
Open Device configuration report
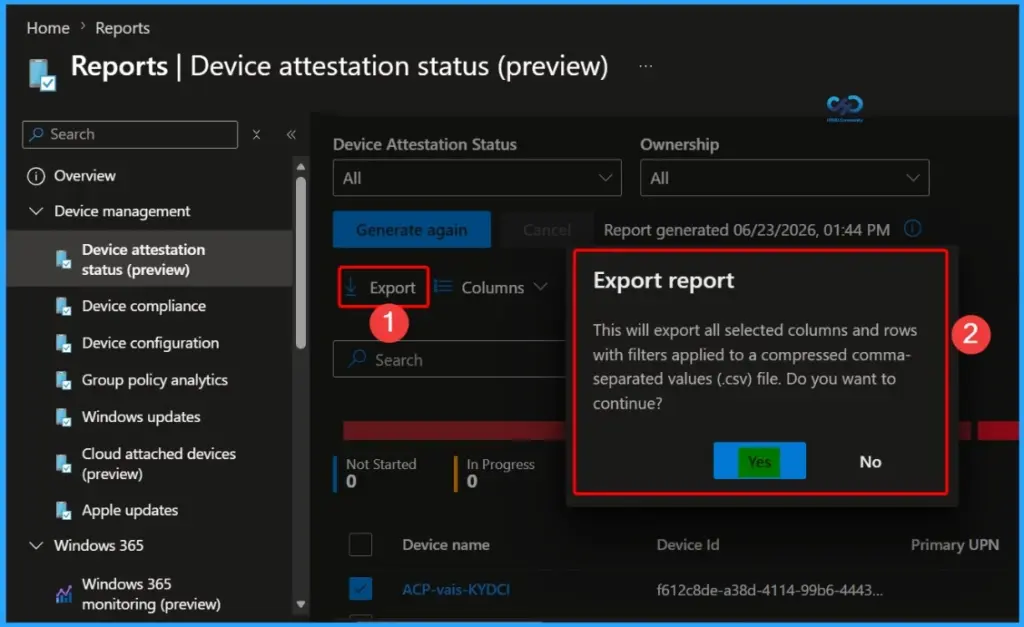coord(150,343)
